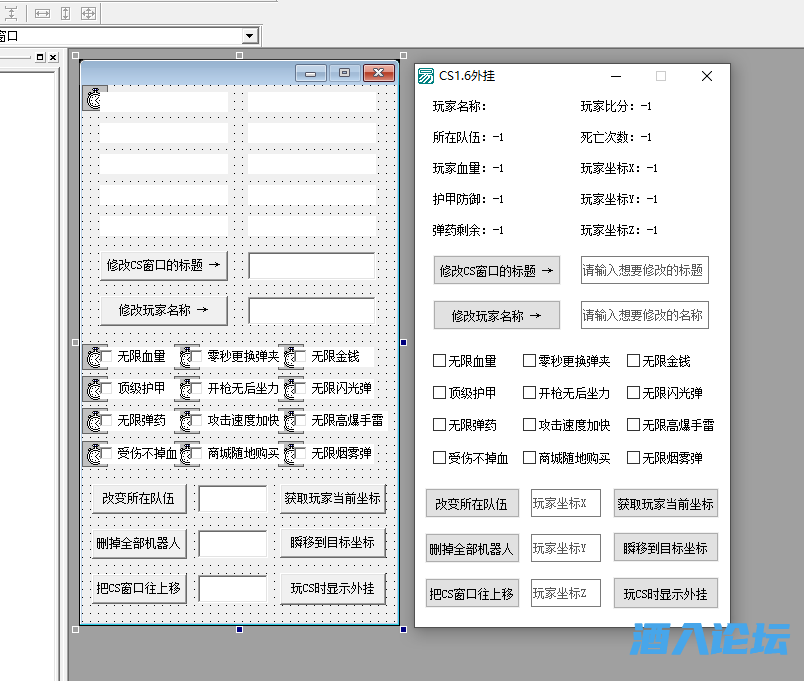Click the 请输入想要修改的标题 input field
Image resolution: width=804 pixels, height=681 pixels.
(x=644, y=271)
